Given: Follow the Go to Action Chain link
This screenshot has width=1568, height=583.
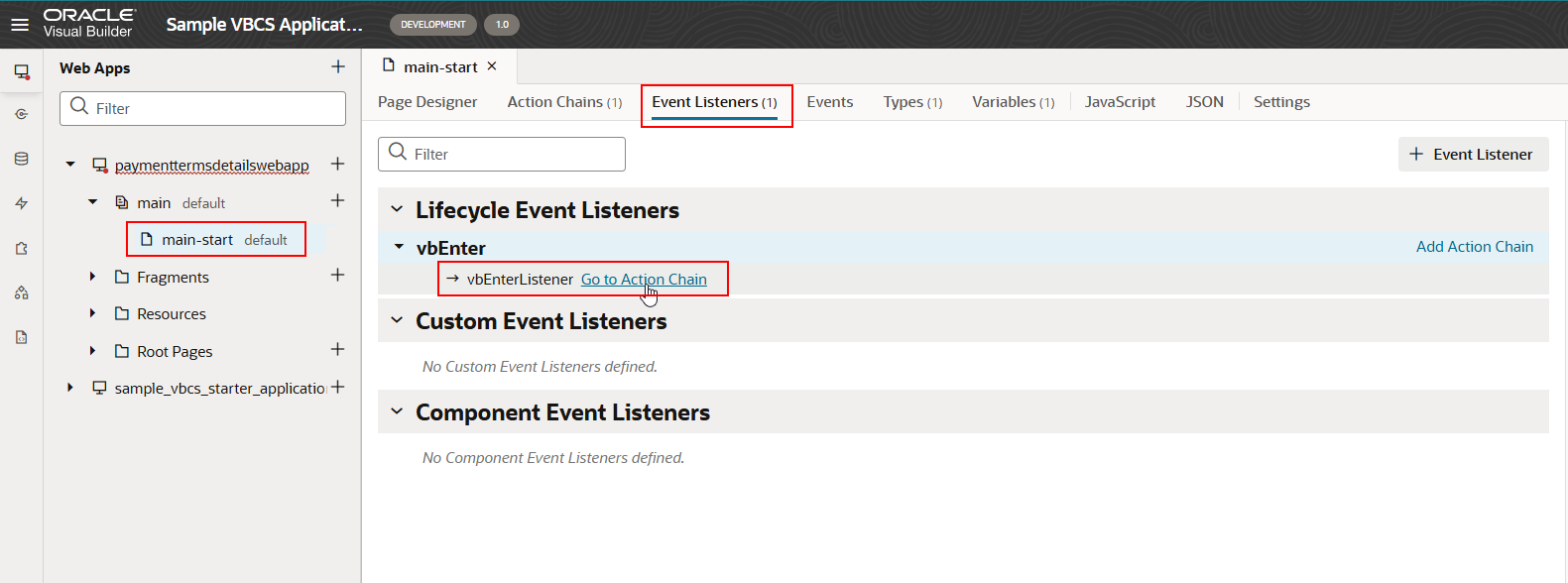Looking at the screenshot, I should (x=644, y=280).
